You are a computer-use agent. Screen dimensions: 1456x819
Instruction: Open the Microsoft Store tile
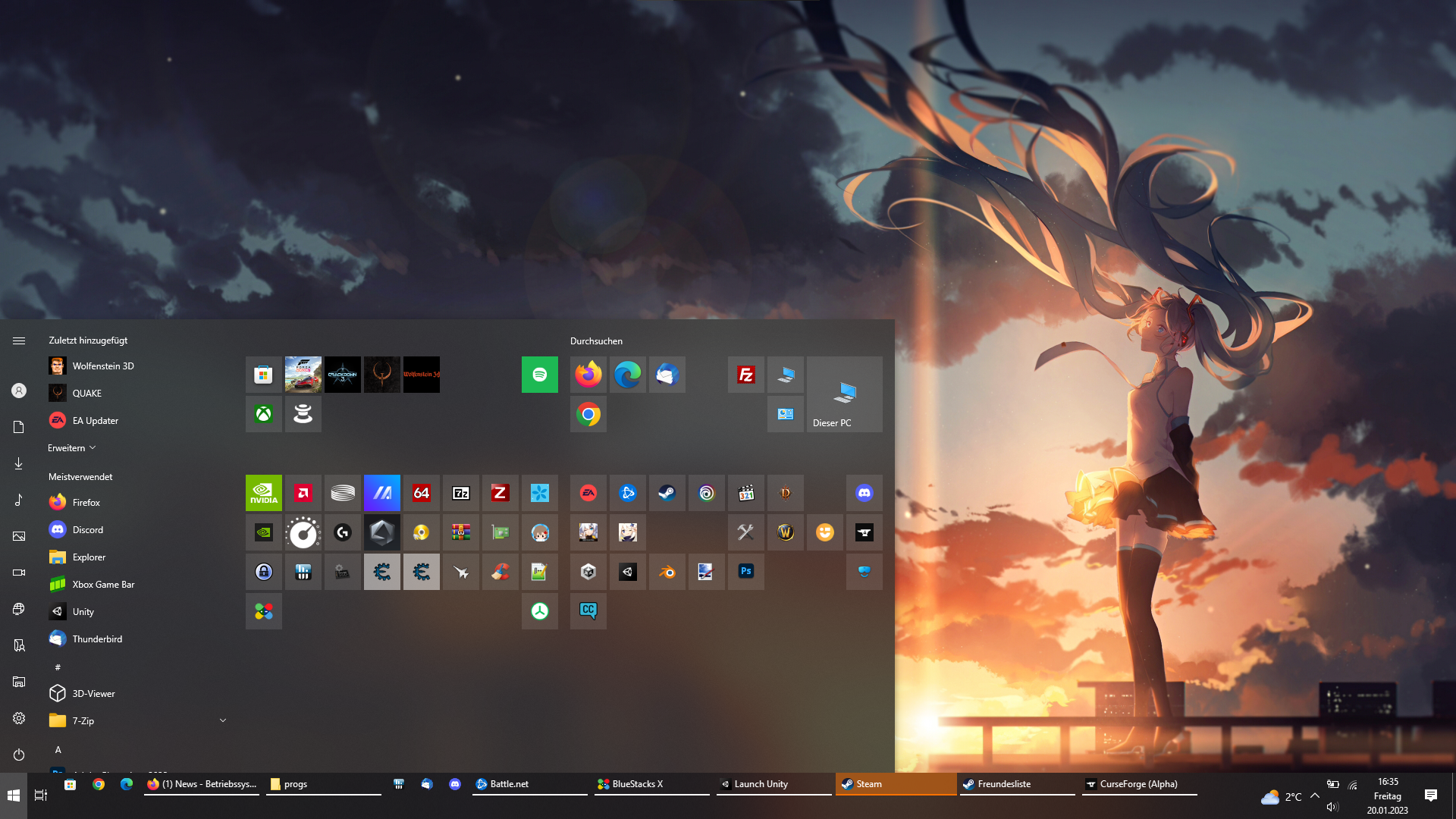click(x=263, y=375)
